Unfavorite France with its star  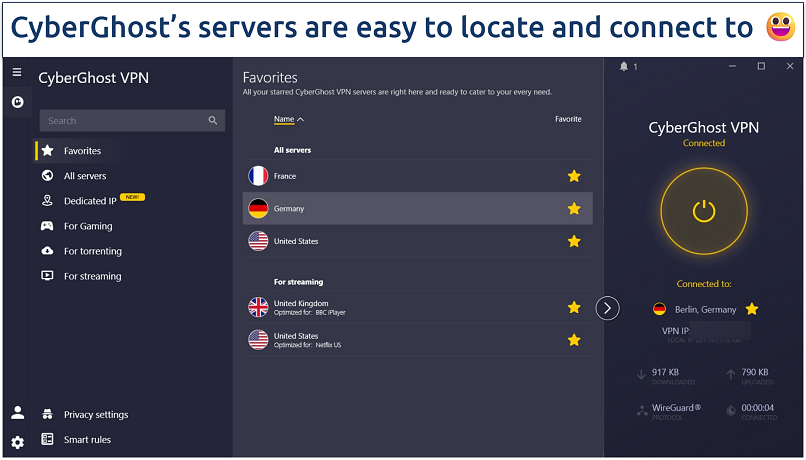[x=574, y=176]
